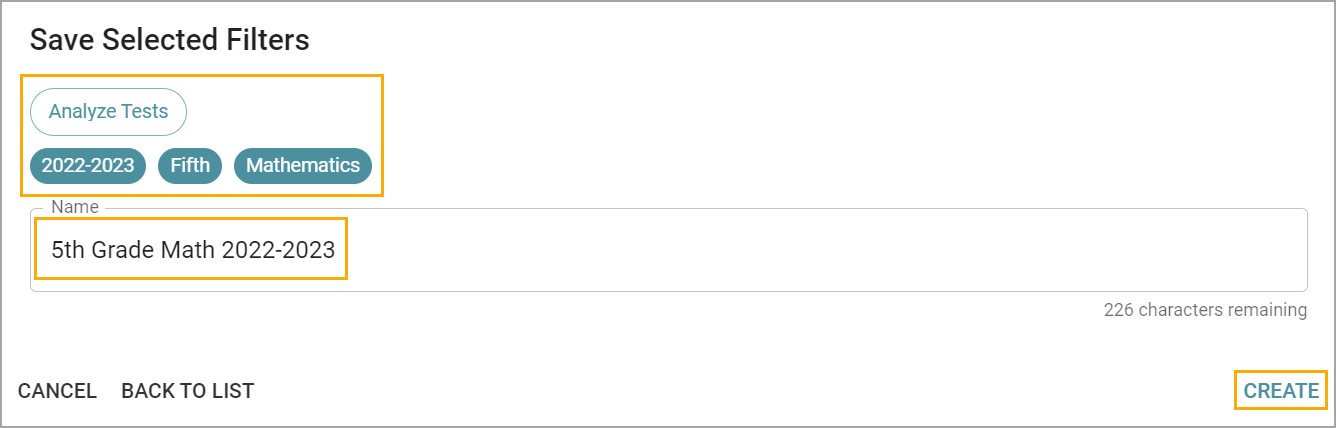The image size is (1336, 428).
Task: Select the 2022-2023 filter chip
Action: coord(88,166)
